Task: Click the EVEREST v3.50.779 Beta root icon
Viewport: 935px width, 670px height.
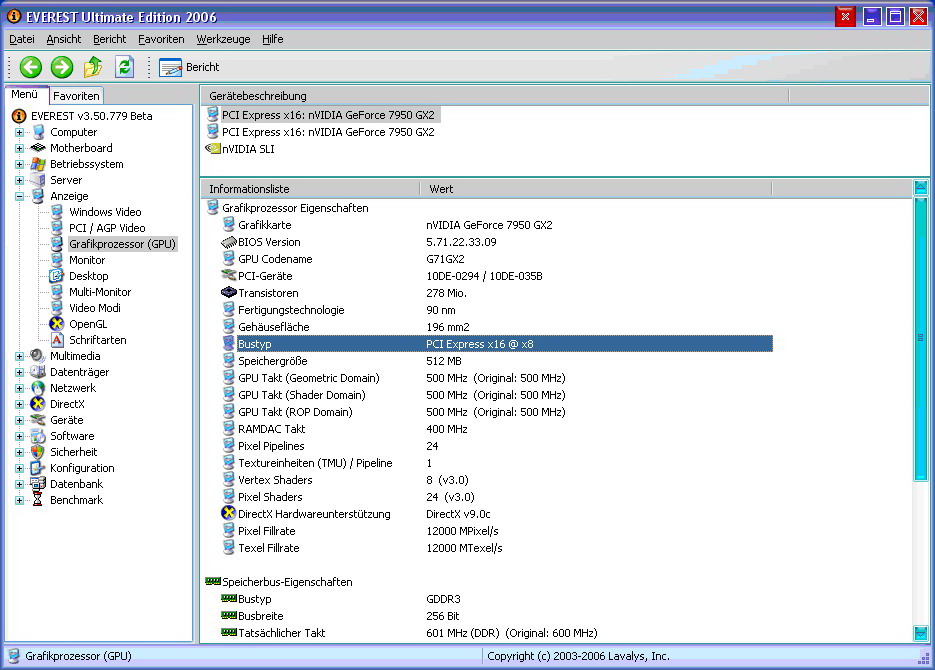Action: (19, 116)
